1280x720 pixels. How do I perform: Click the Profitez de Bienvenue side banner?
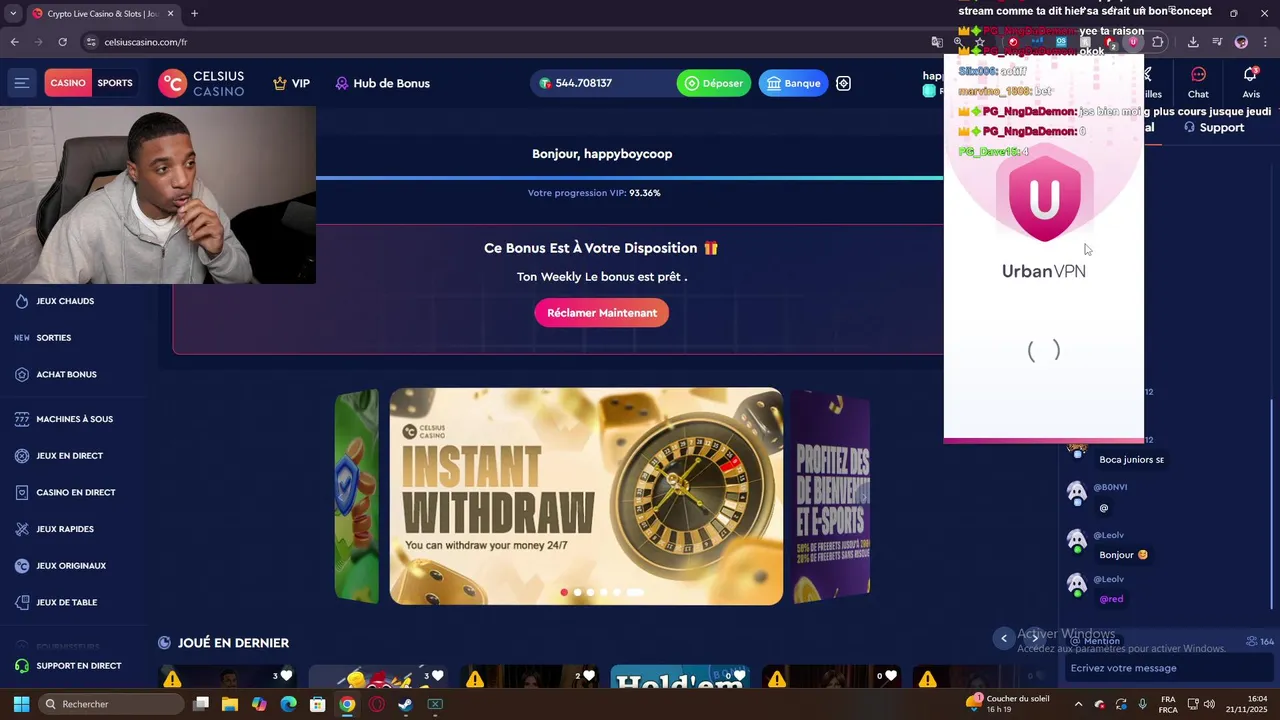tap(831, 496)
